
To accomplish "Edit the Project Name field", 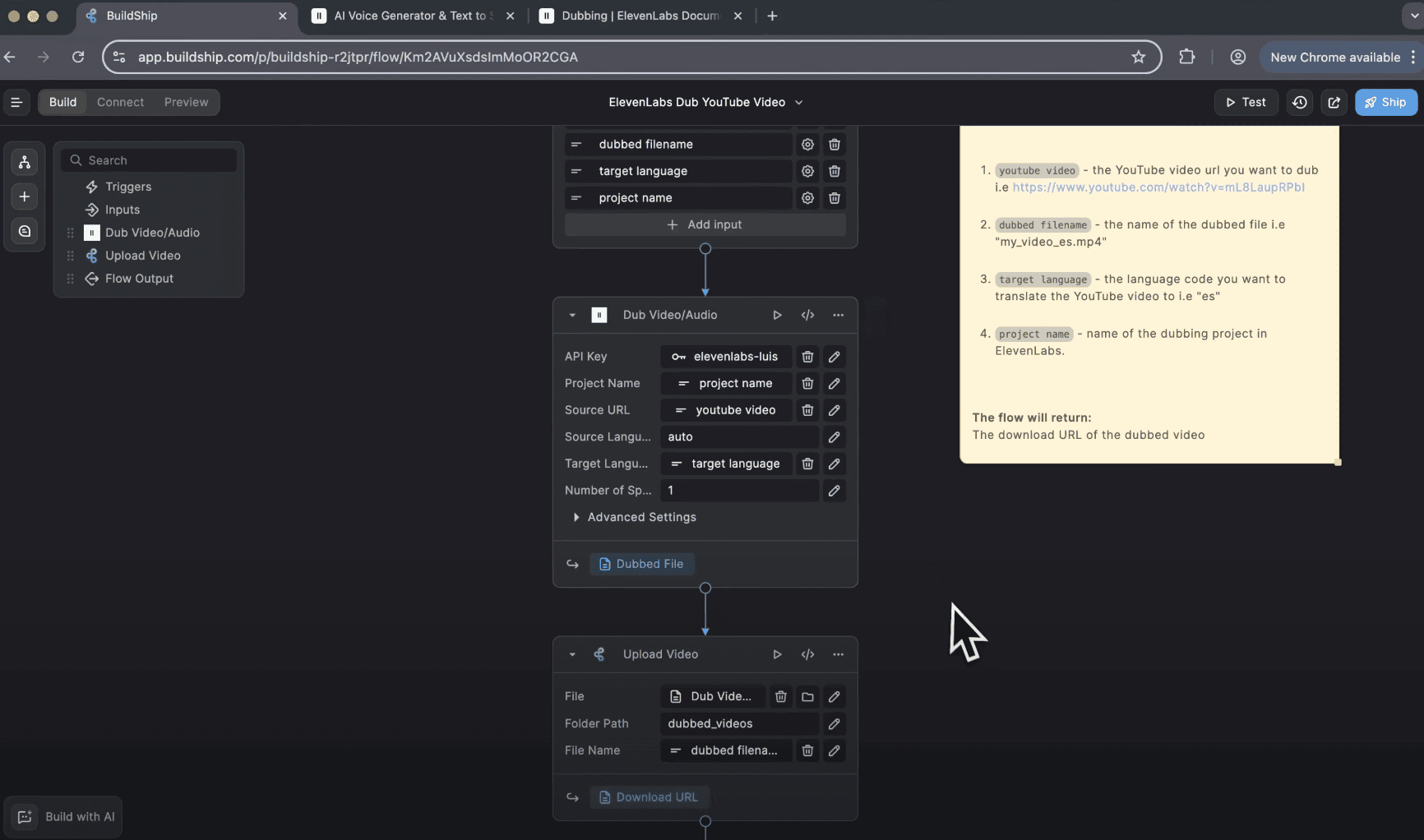I will [835, 384].
